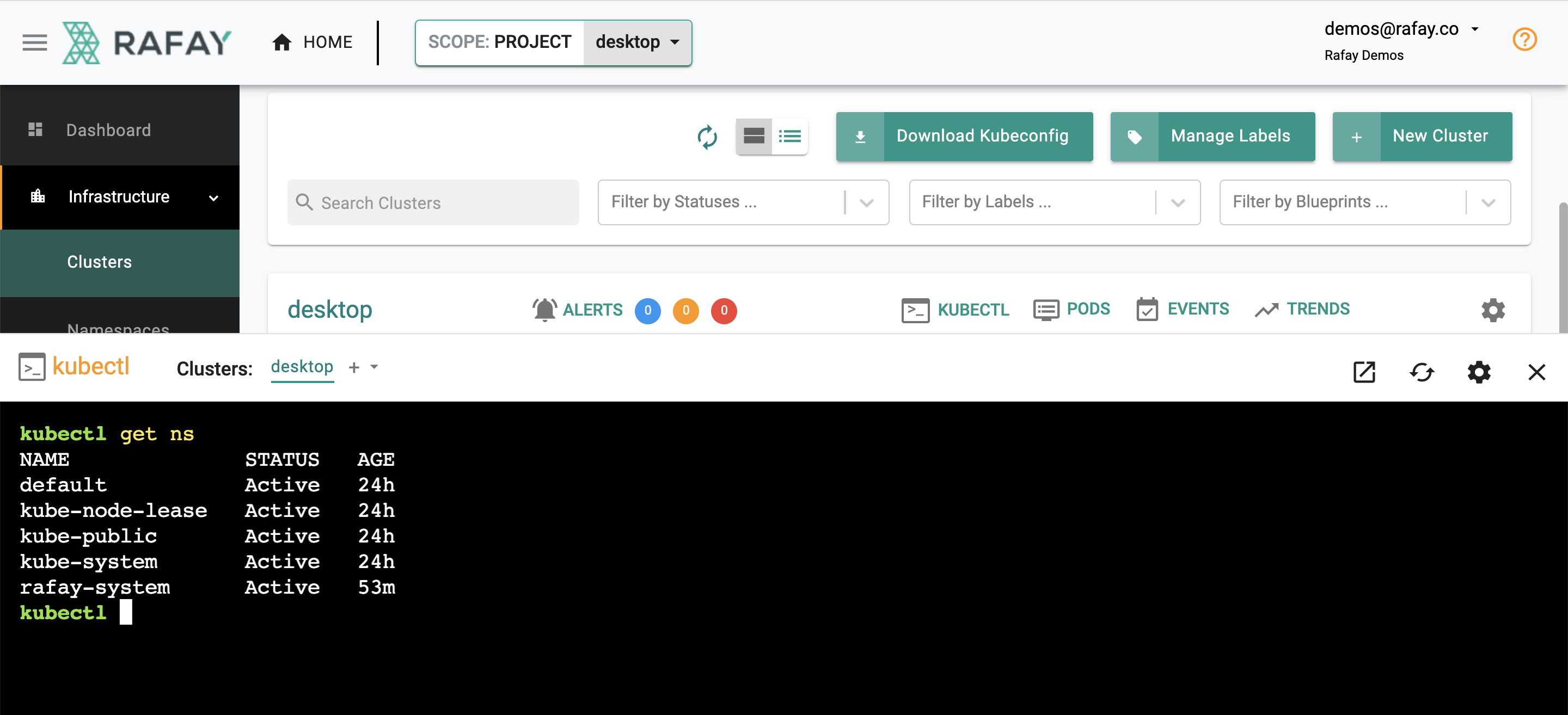The height and width of the screenshot is (715, 1568).
Task: Add another cluster tab in kubectl
Action: [354, 367]
